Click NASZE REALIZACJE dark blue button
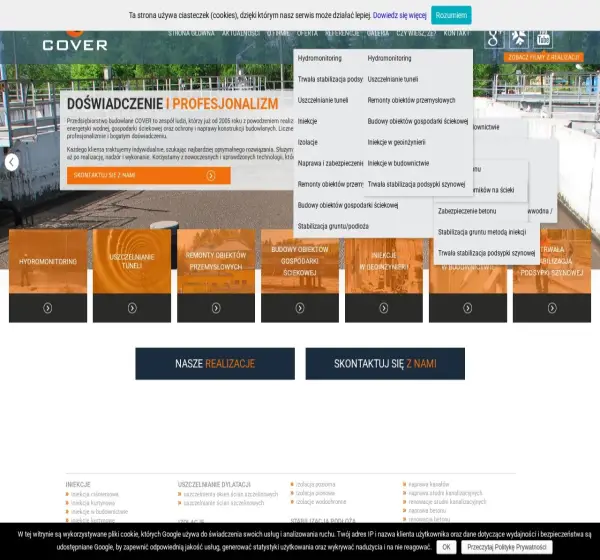The image size is (600, 560). tap(215, 364)
